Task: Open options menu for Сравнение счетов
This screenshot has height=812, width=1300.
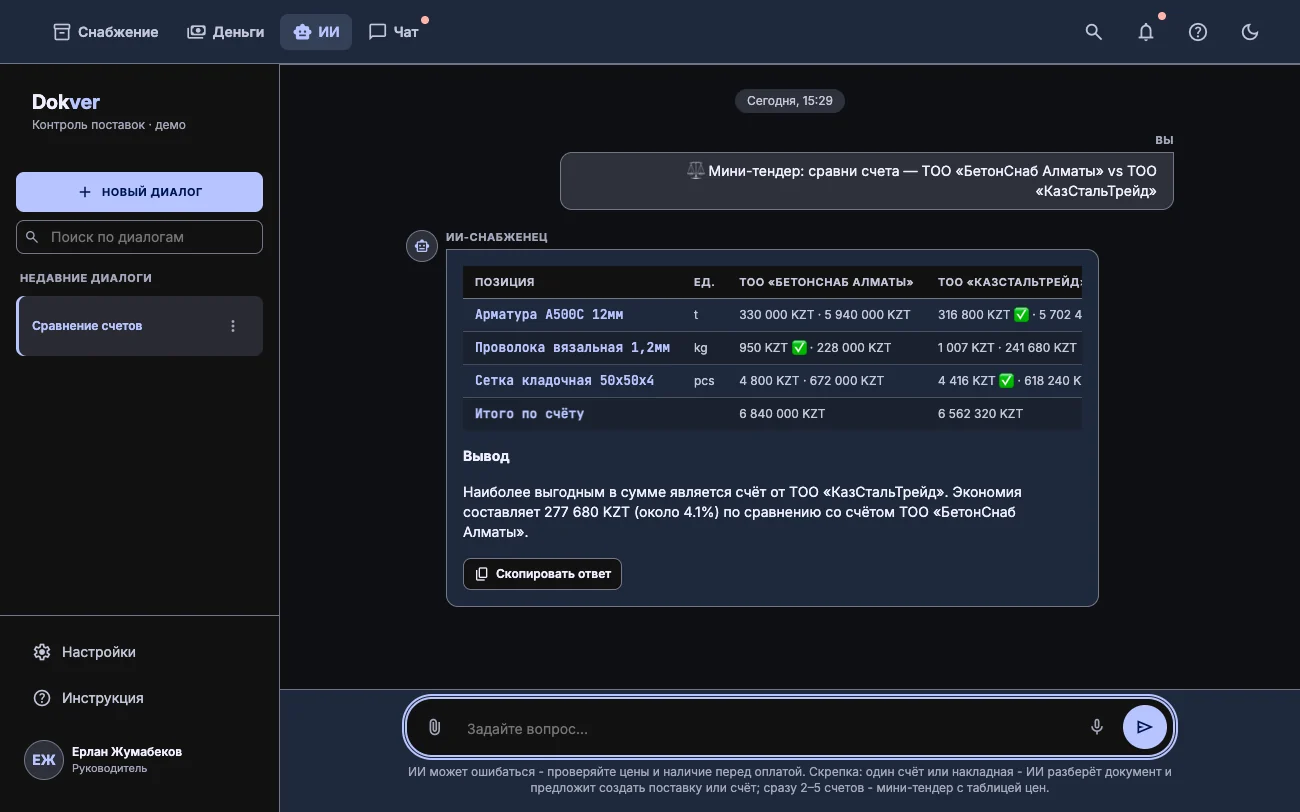Action: 233,326
